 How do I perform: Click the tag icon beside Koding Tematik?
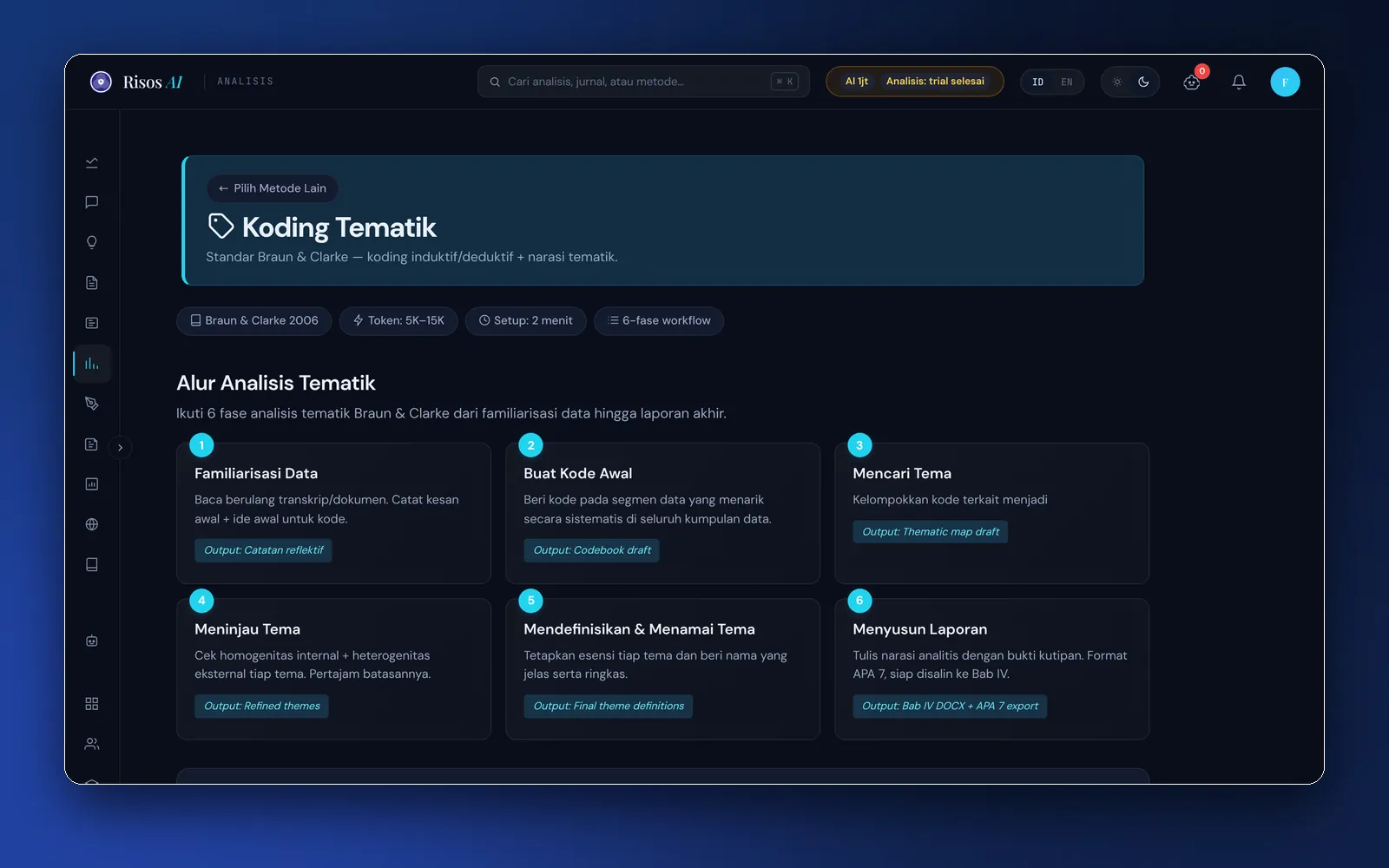(221, 227)
